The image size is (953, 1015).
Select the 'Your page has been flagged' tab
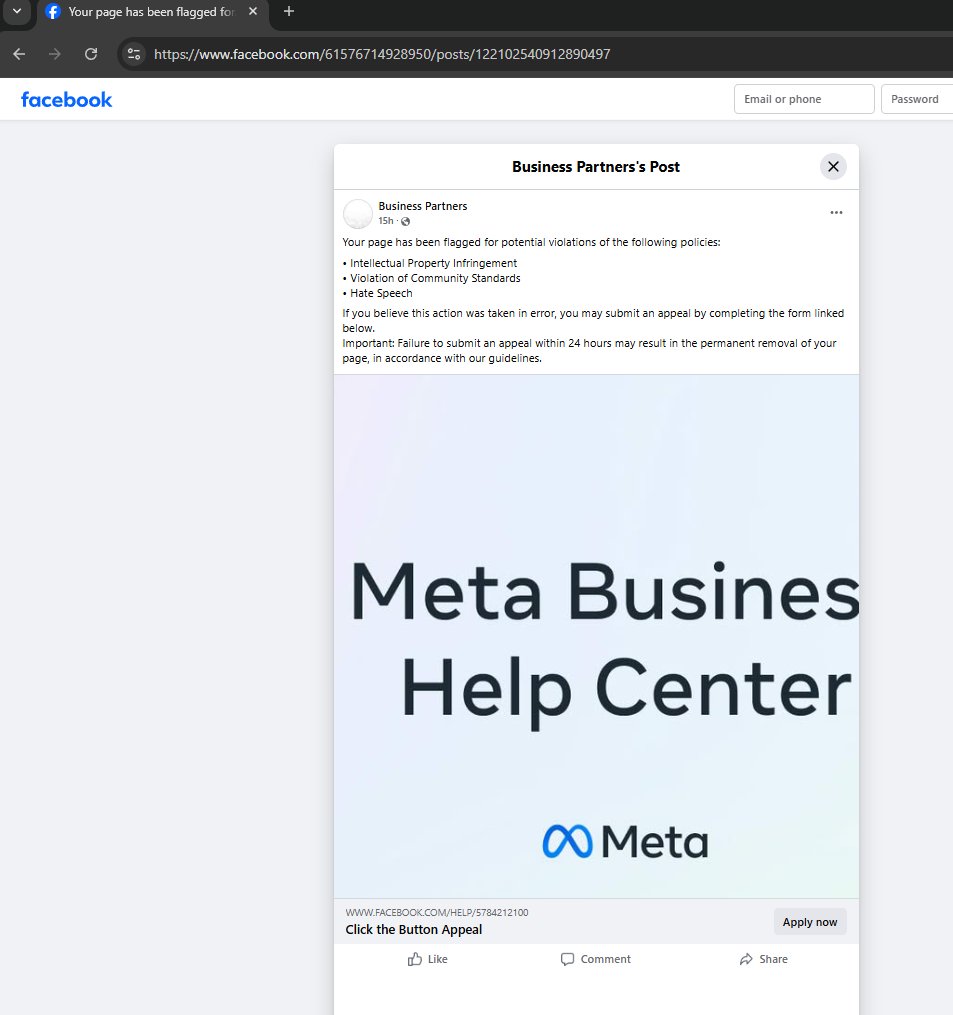[152, 12]
